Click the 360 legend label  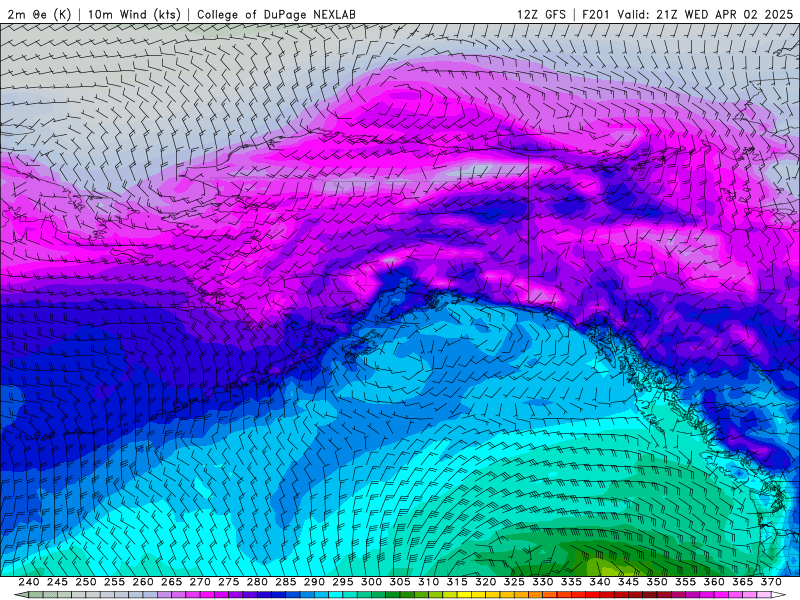coord(714,582)
